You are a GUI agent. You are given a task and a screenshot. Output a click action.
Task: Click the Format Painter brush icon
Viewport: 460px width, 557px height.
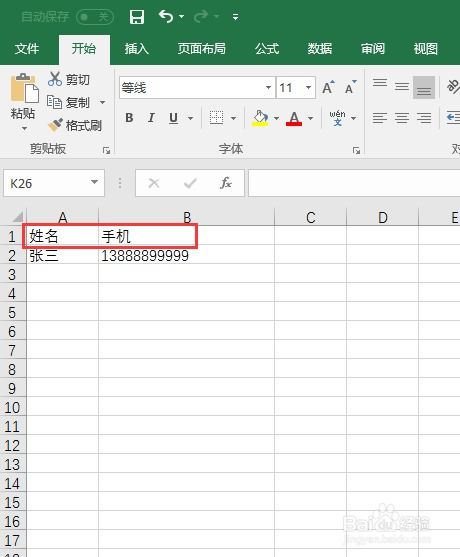tap(55, 125)
